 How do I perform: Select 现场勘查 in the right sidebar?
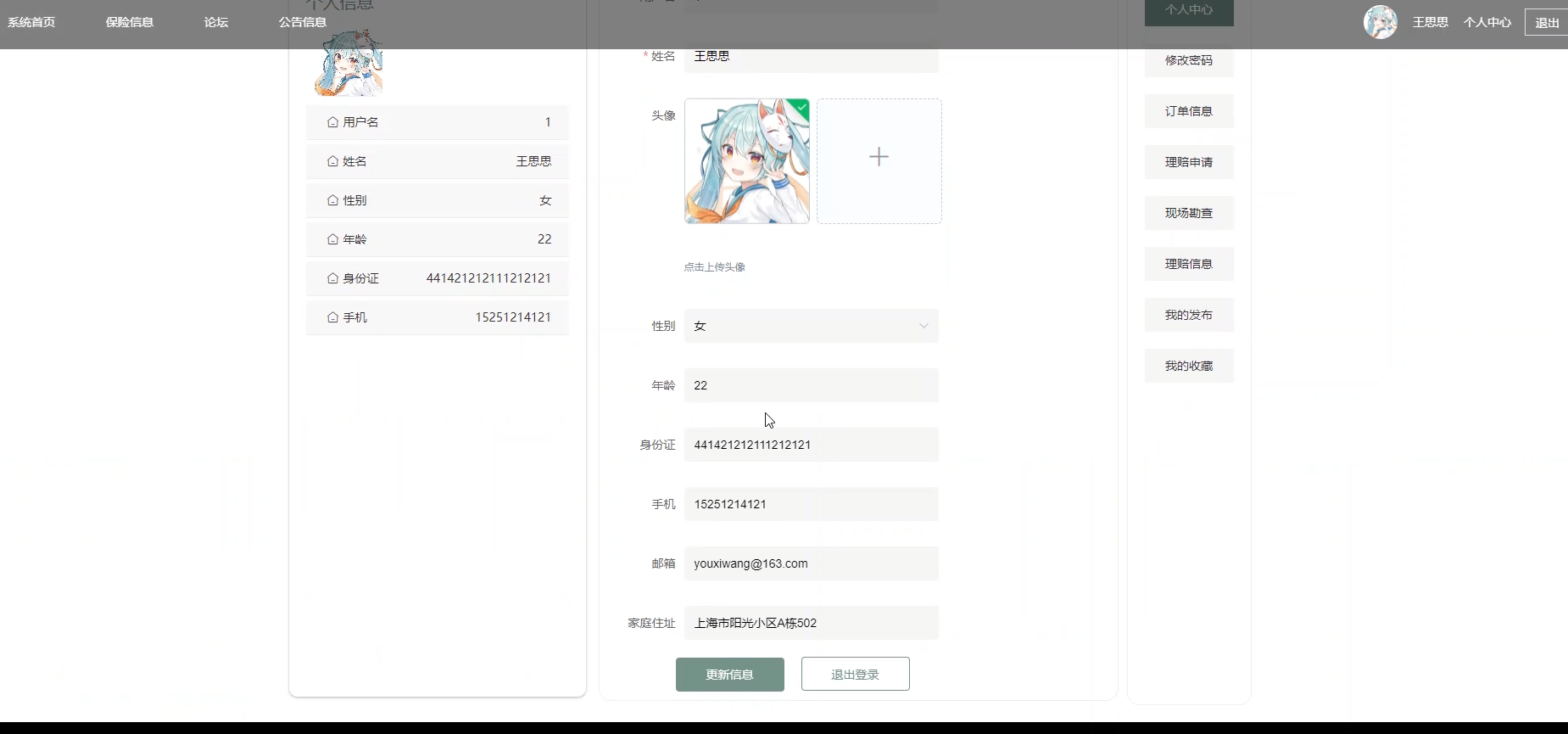[x=1189, y=213]
